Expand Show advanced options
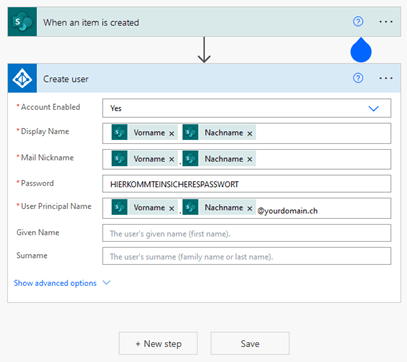Viewport: 407px width, 362px height. pyautogui.click(x=62, y=283)
